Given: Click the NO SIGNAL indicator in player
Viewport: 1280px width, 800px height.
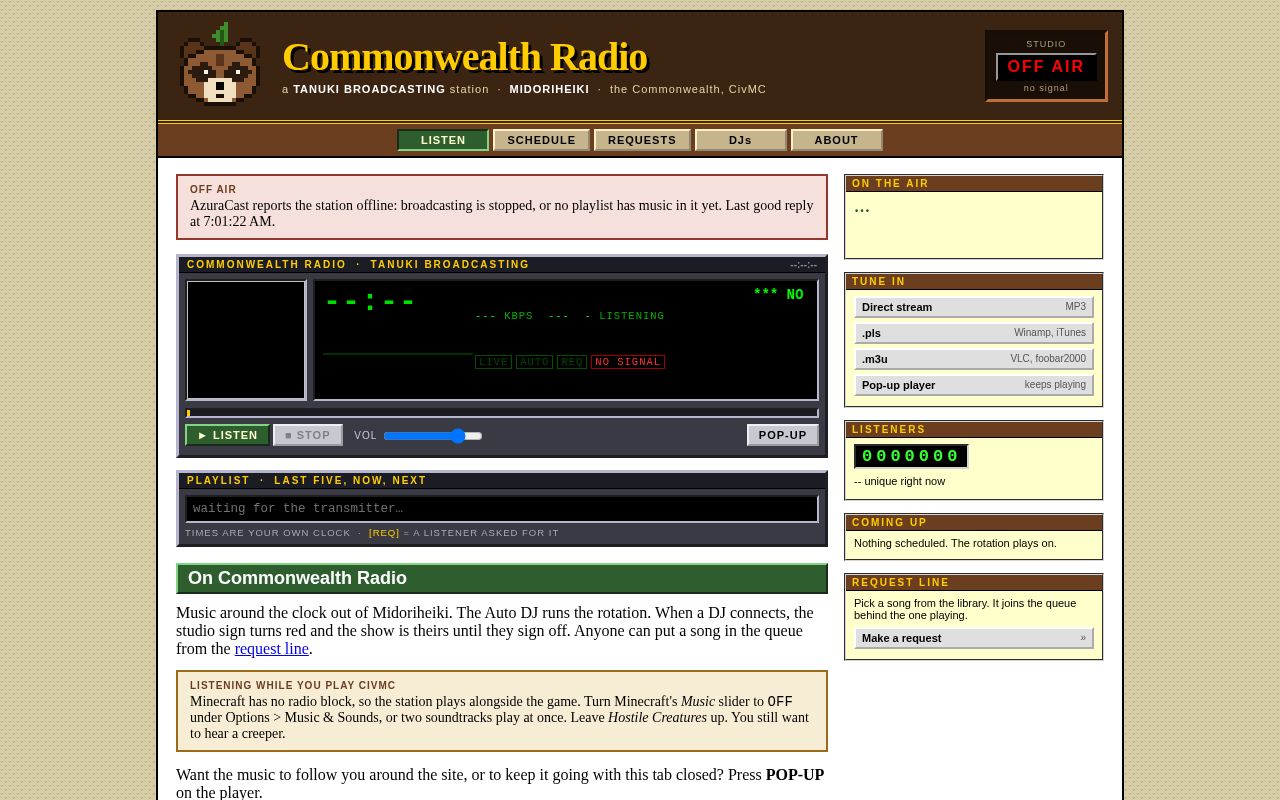Looking at the screenshot, I should pos(628,362).
